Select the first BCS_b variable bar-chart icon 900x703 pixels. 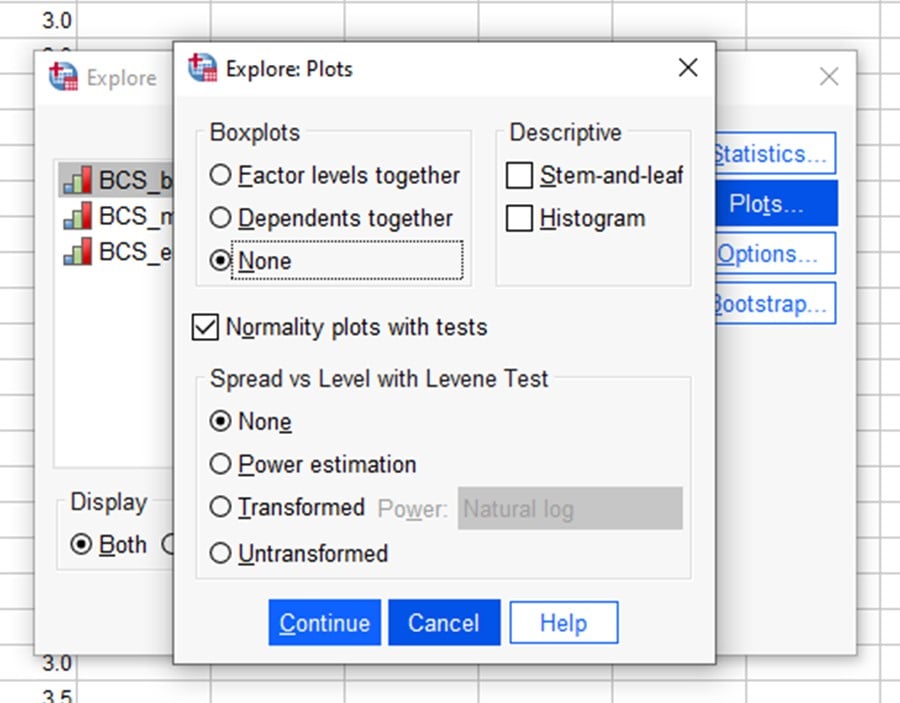tap(77, 180)
